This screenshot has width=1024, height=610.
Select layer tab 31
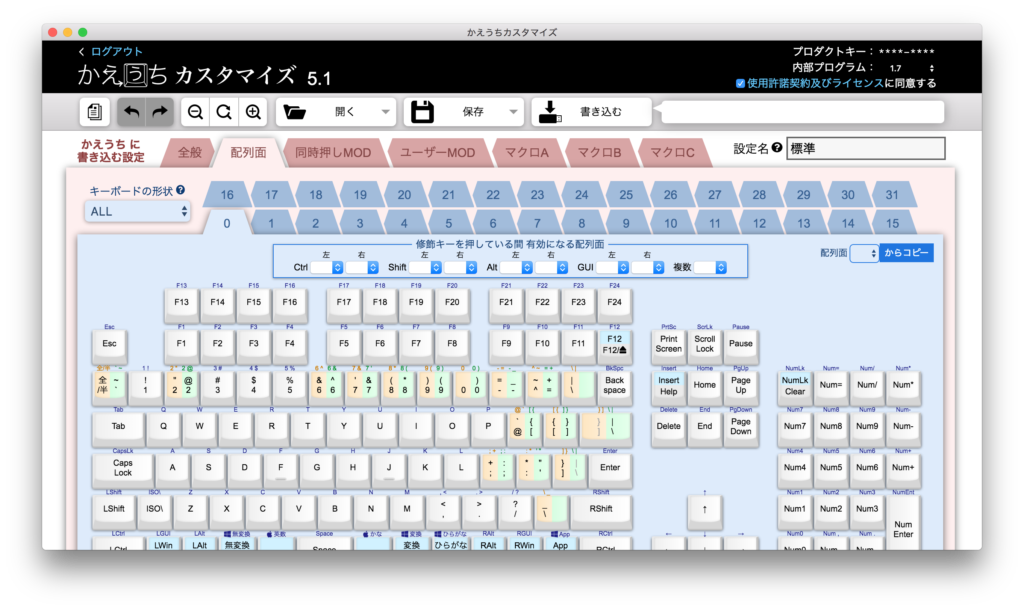coord(892,195)
